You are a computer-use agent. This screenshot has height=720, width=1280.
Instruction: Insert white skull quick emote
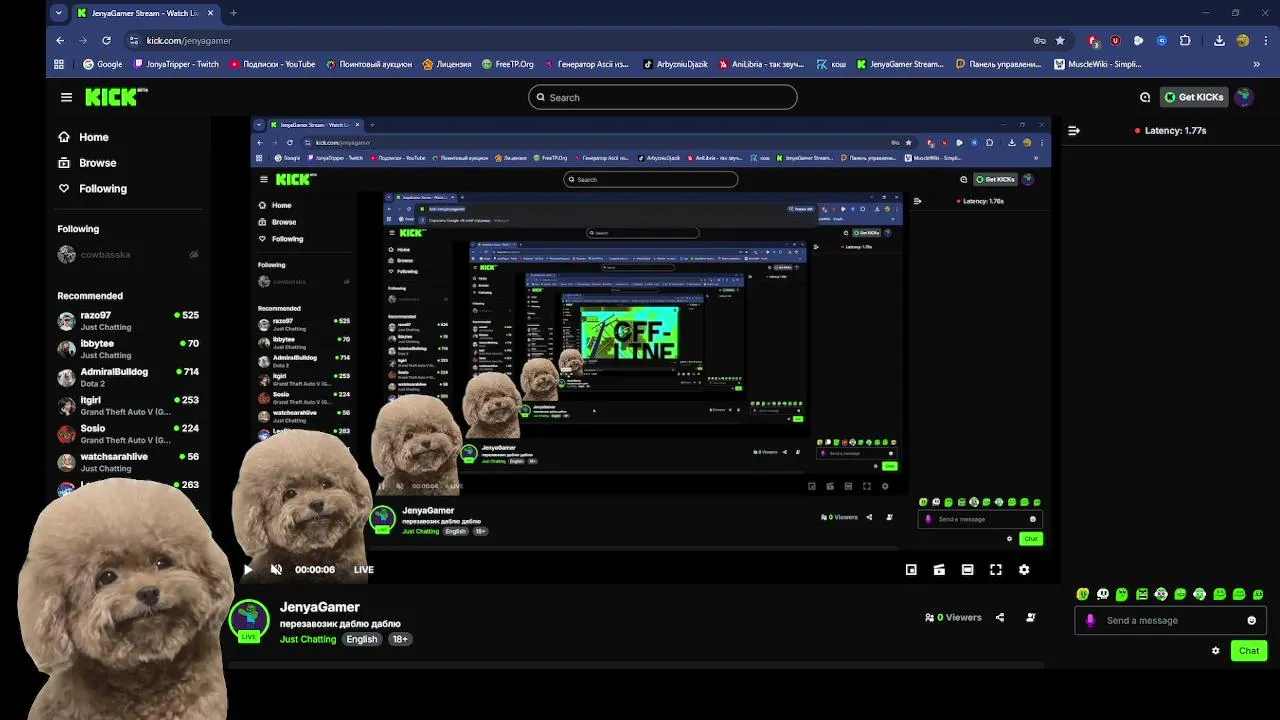pyautogui.click(x=1103, y=594)
